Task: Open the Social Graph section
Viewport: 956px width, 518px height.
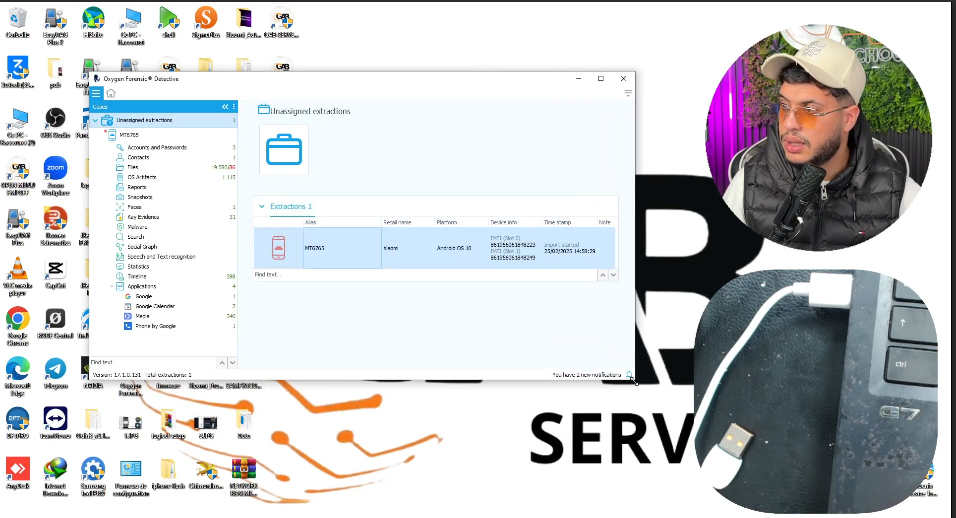Action: [142, 247]
